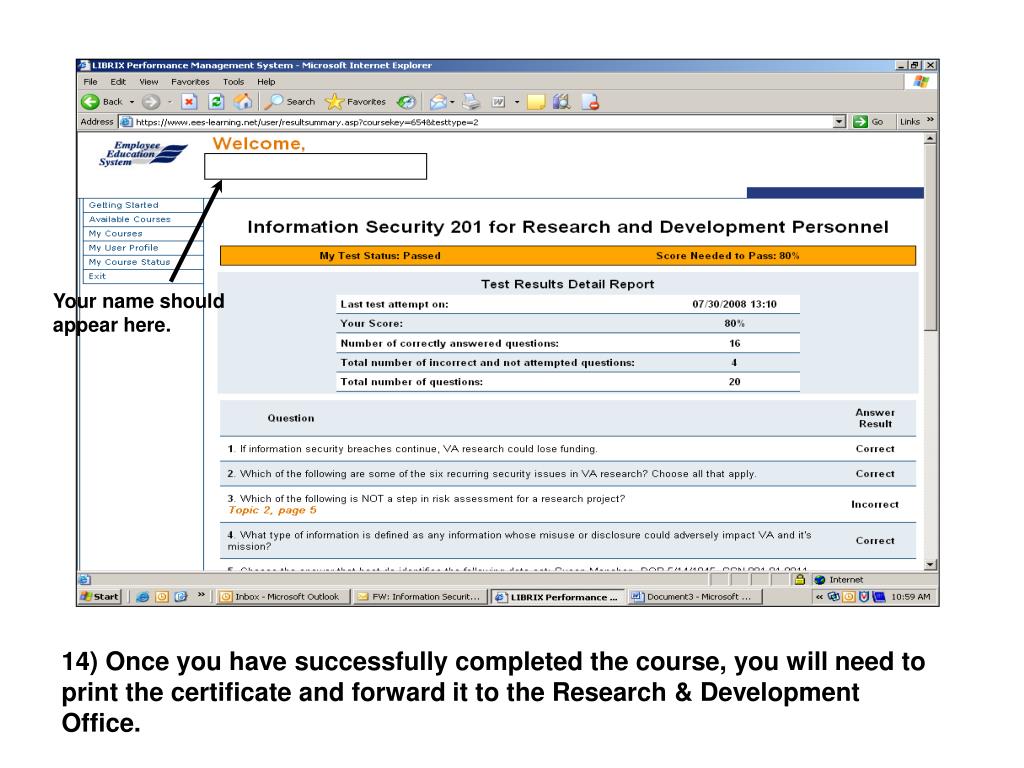This screenshot has height=768, width=1024.
Task: Open the Back button history dropdown arrow
Action: 132,102
